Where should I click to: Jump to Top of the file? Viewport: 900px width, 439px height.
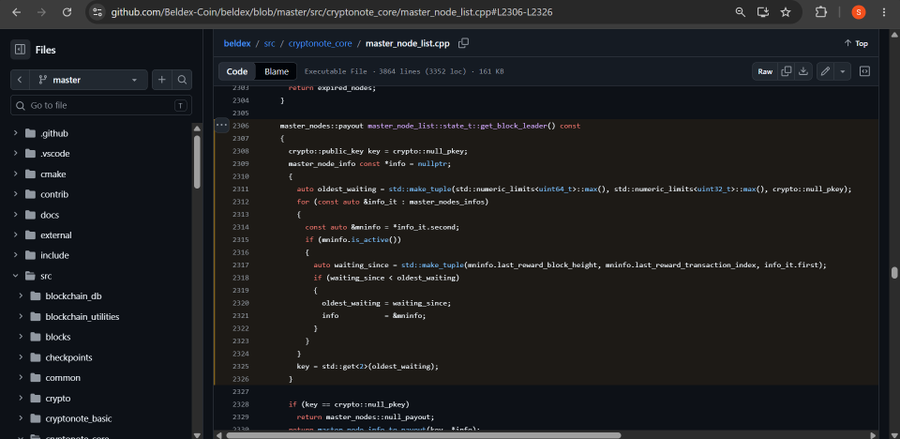(x=856, y=43)
